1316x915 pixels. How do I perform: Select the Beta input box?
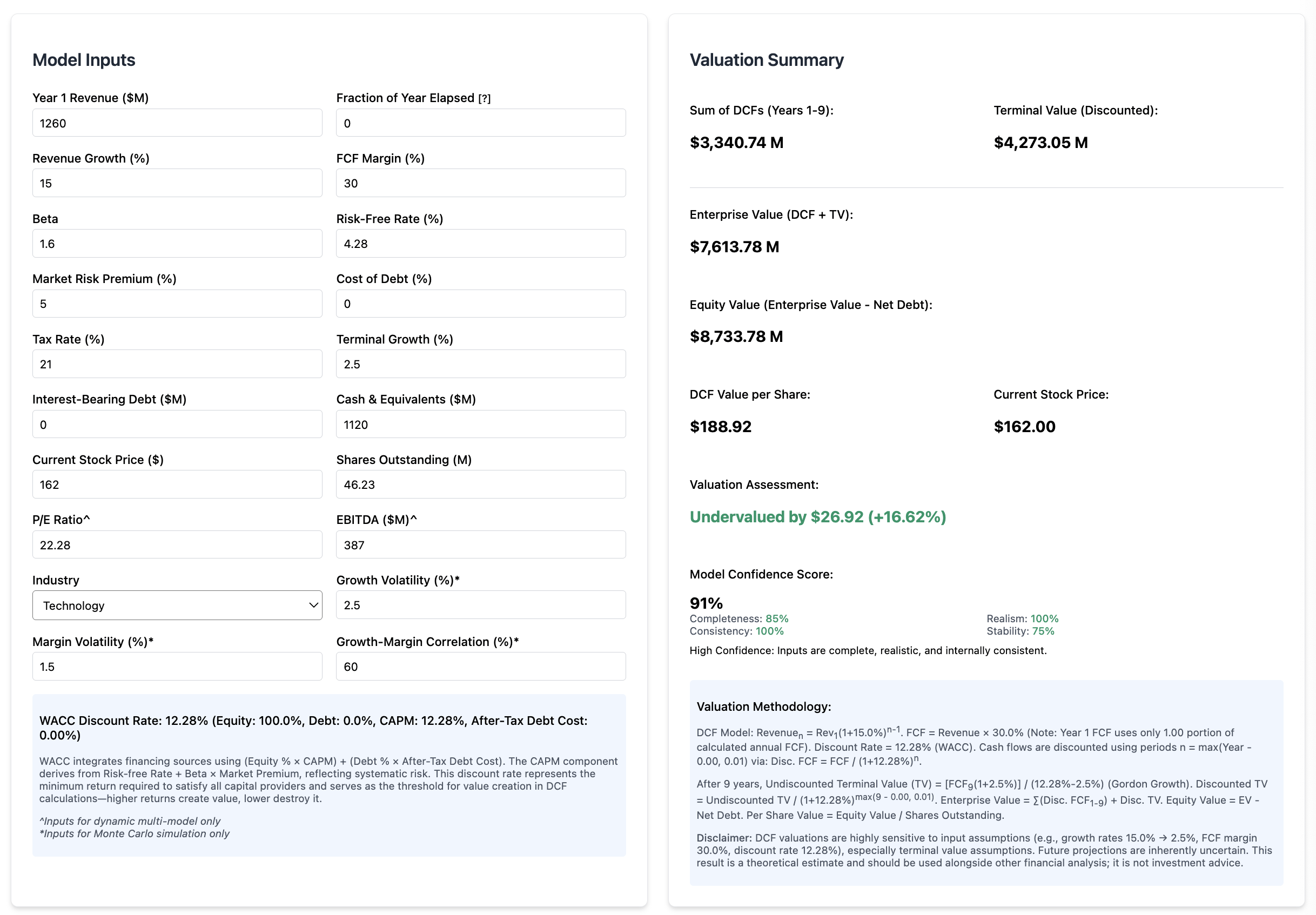(x=177, y=243)
